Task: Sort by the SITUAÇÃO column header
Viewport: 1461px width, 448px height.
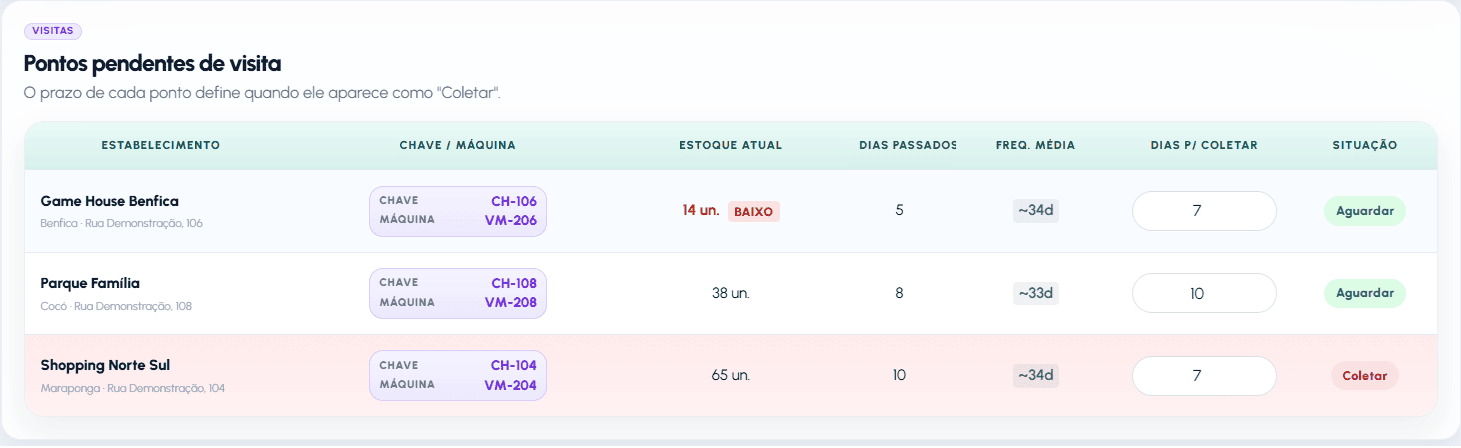Action: click(x=1365, y=145)
